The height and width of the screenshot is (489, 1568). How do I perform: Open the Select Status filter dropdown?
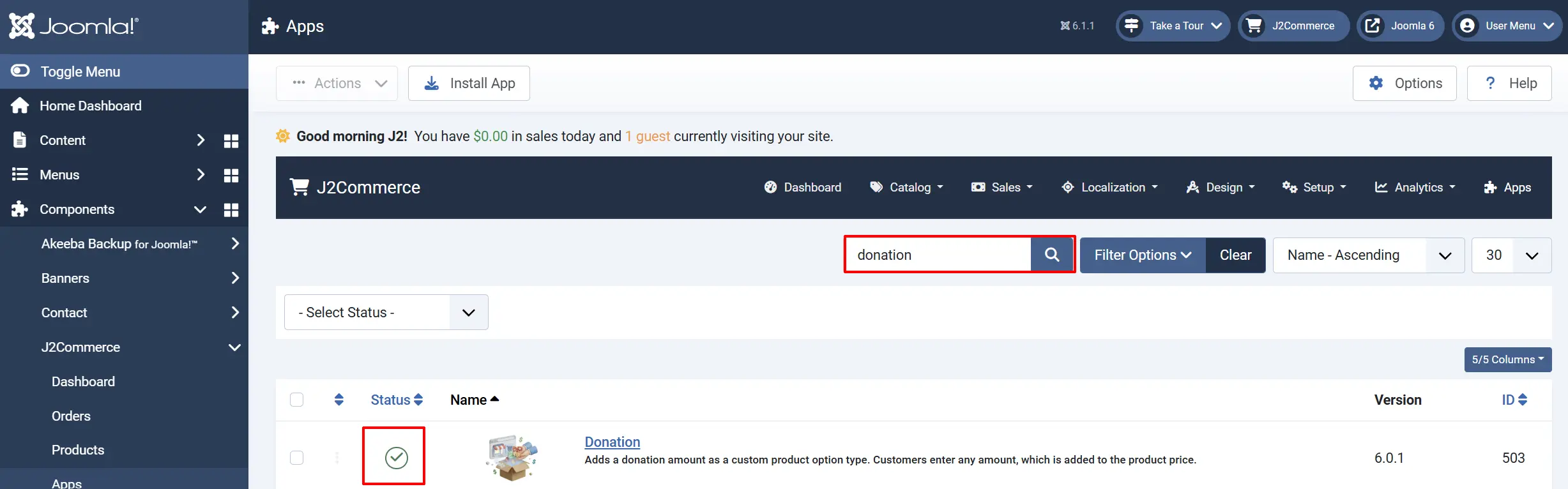(386, 312)
